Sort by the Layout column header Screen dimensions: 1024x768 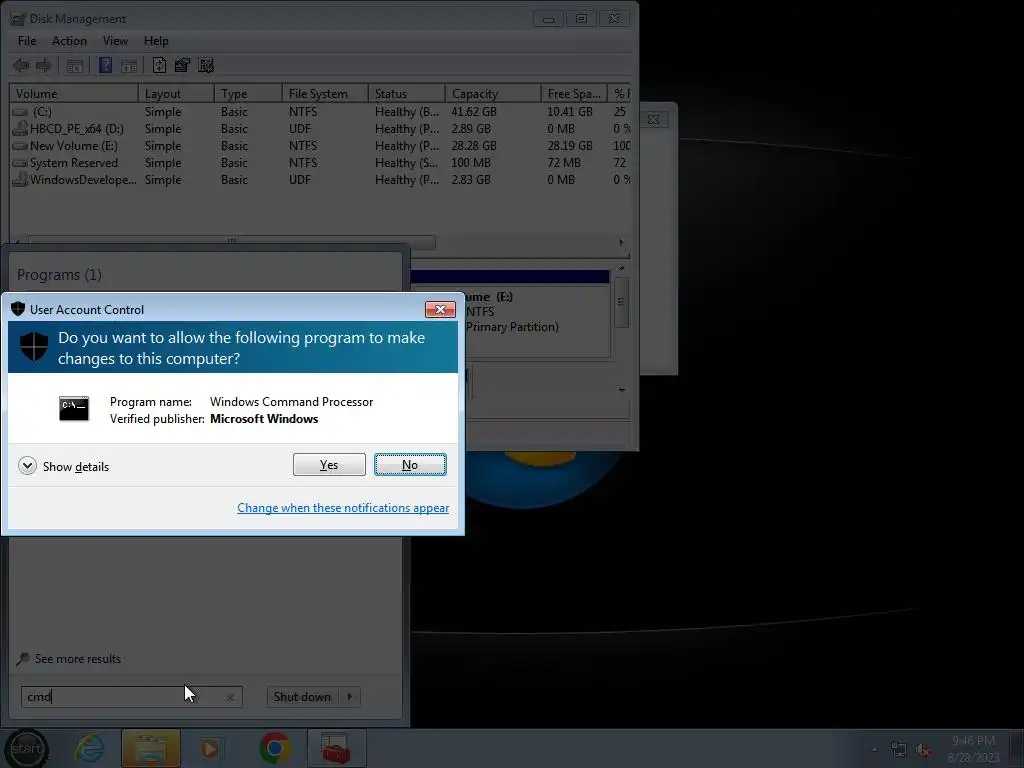pyautogui.click(x=176, y=93)
